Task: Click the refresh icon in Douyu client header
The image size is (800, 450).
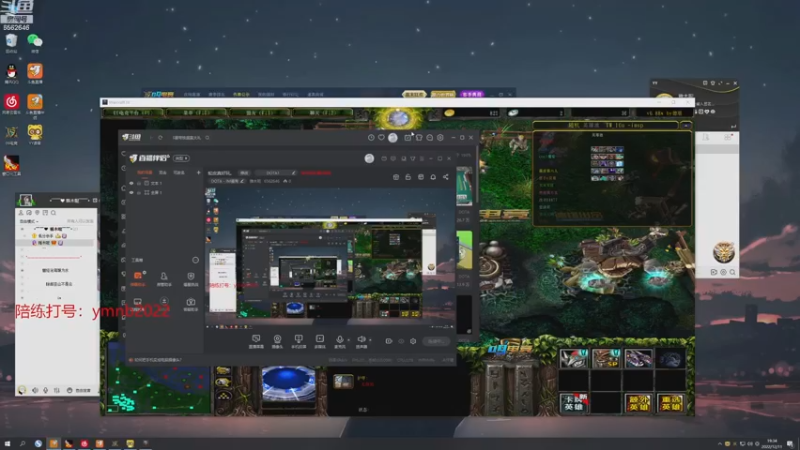Action: click(x=160, y=138)
